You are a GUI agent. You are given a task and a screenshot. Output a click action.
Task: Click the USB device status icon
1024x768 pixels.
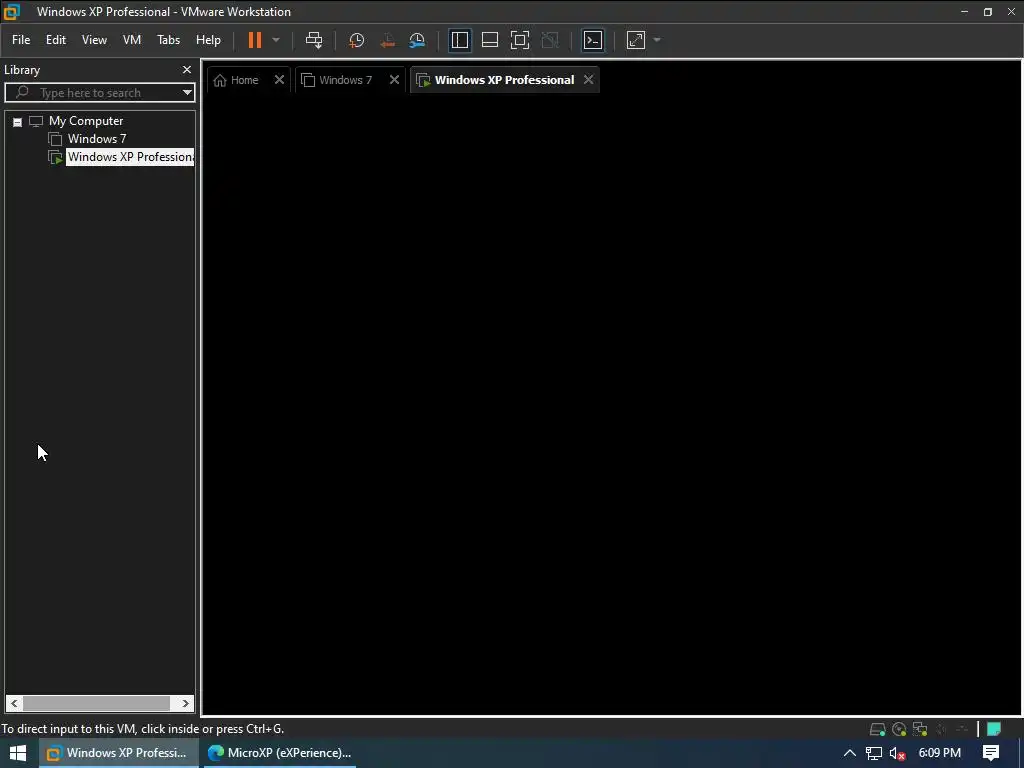[x=962, y=729]
